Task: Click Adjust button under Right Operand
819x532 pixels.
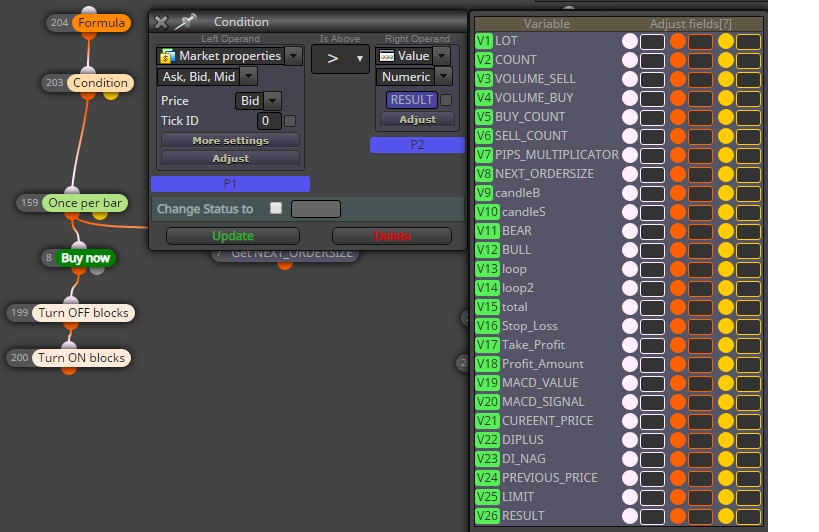Action: click(x=417, y=120)
